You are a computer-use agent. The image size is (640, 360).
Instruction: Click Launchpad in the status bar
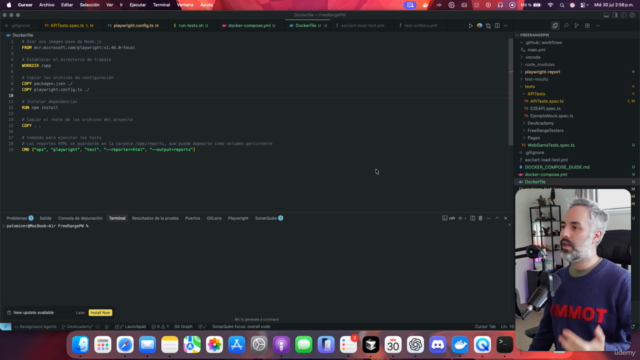(132, 327)
